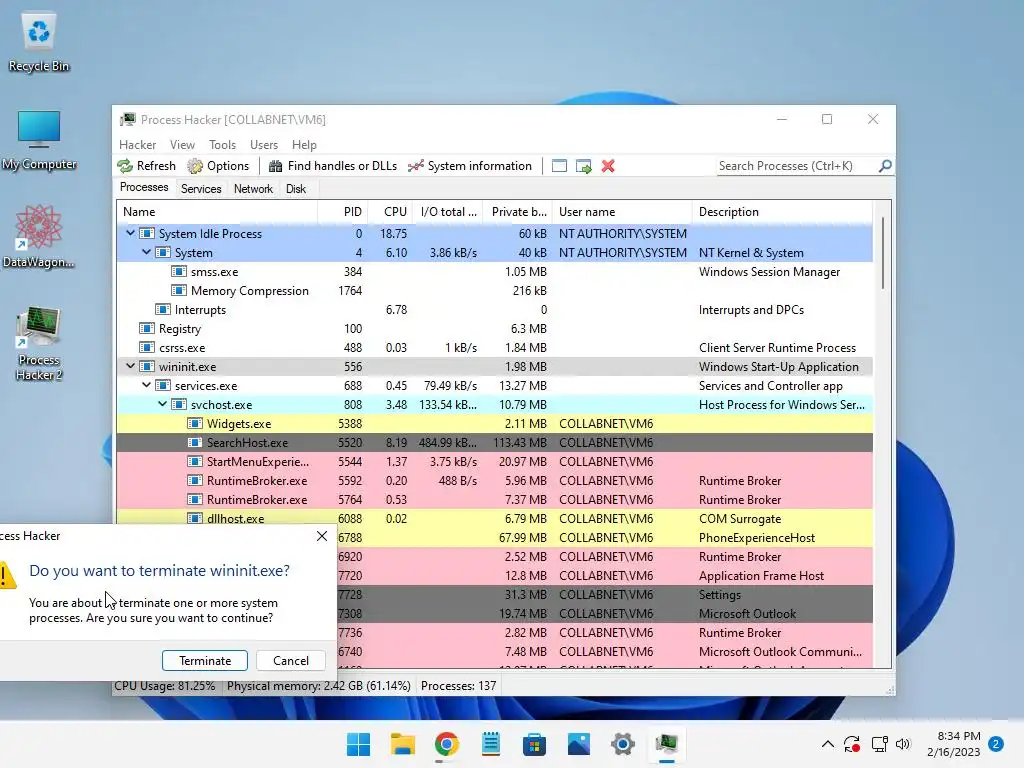Viewport: 1024px width, 768px height.
Task: Collapse the System Idle Process node
Action: (131, 233)
